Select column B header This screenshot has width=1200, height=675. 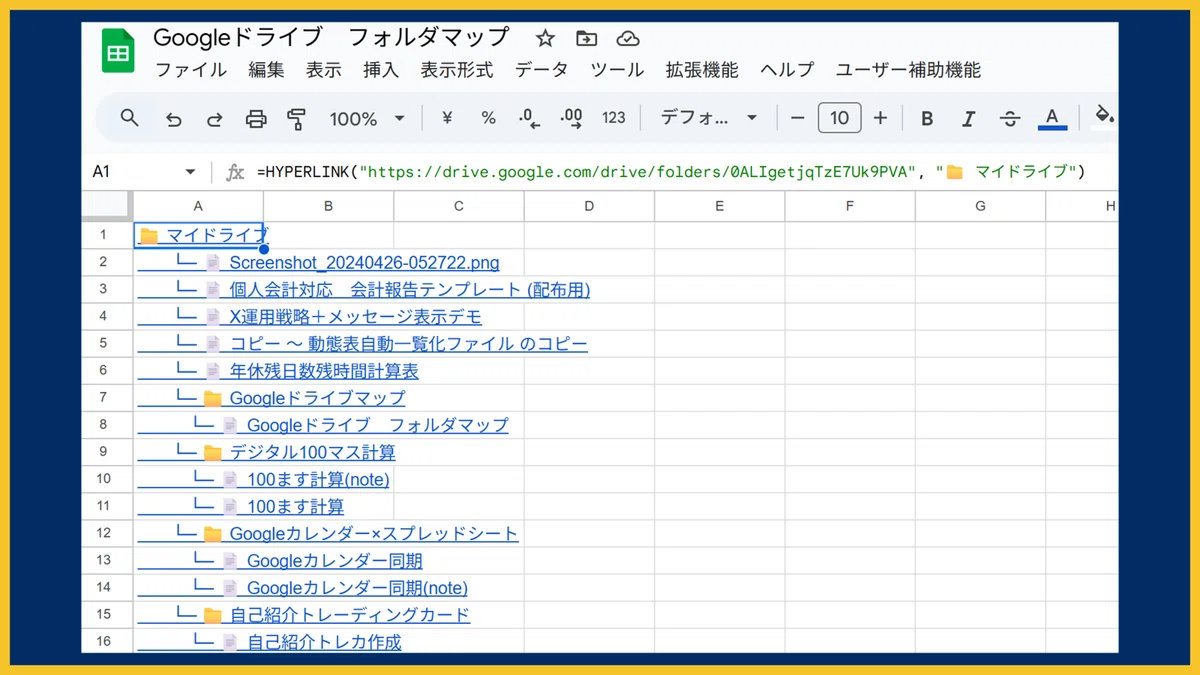[x=329, y=206]
